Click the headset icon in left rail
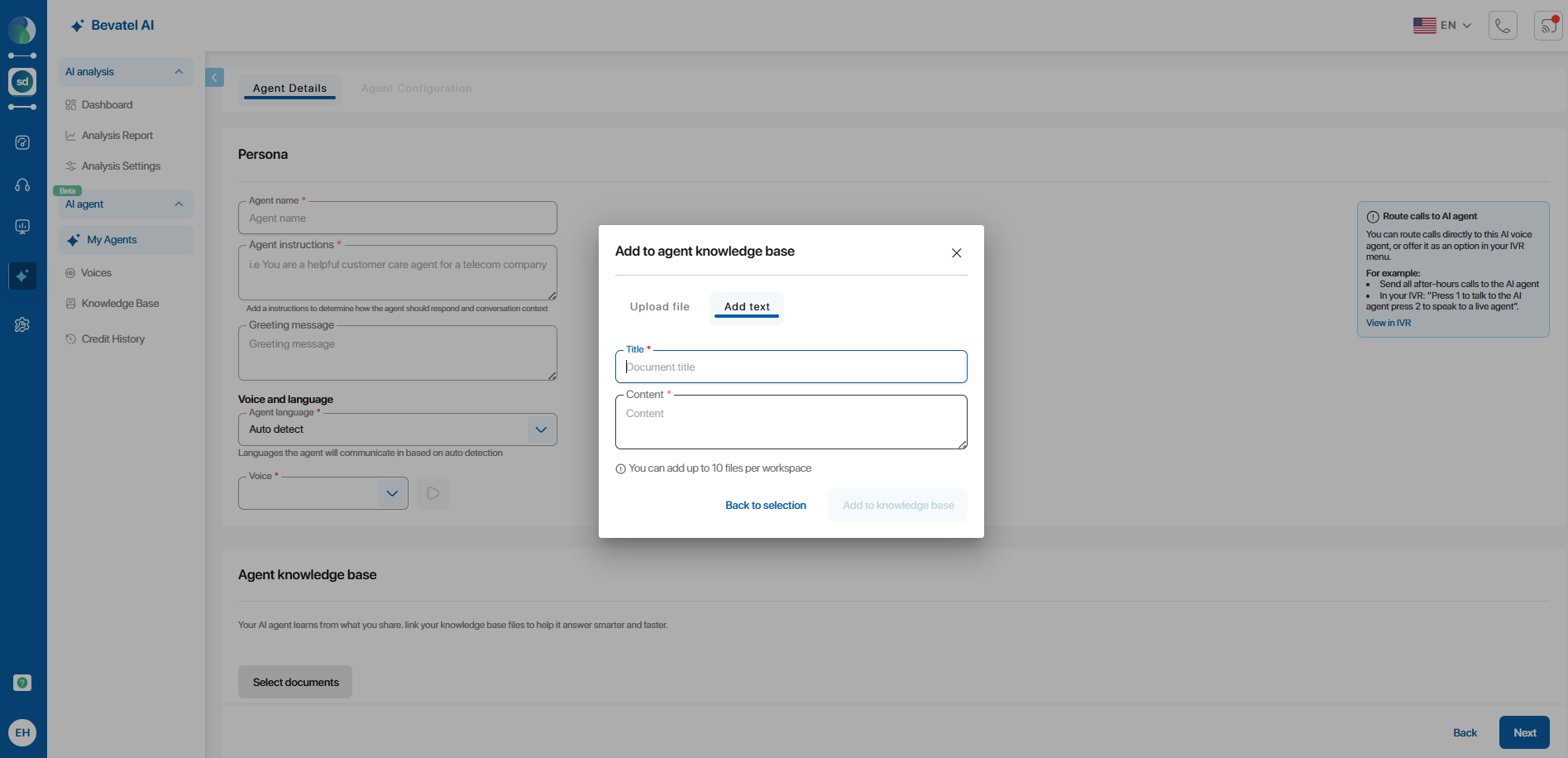 point(22,185)
